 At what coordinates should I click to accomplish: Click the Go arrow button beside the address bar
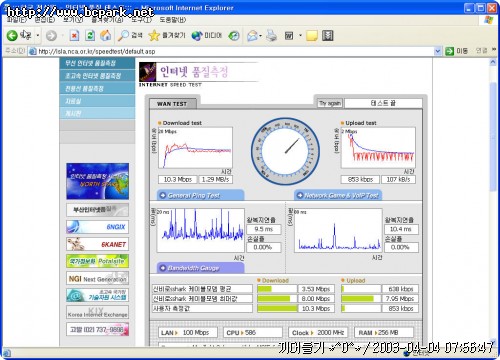click(450, 51)
